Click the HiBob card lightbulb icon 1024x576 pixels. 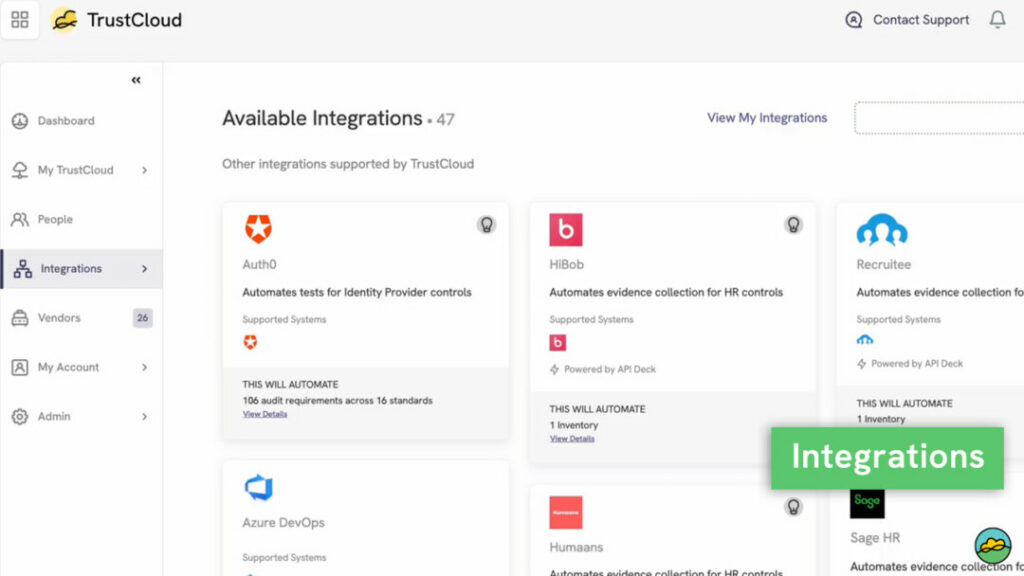(793, 225)
